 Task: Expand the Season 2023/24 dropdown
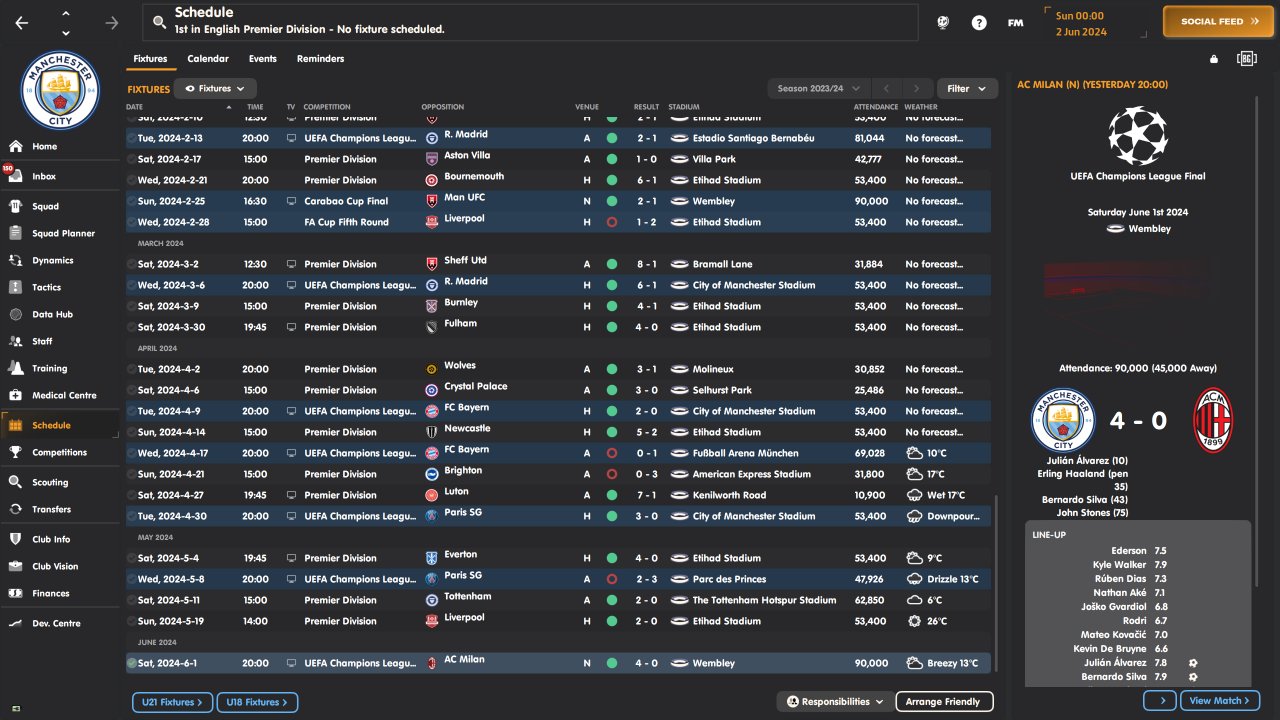point(819,89)
